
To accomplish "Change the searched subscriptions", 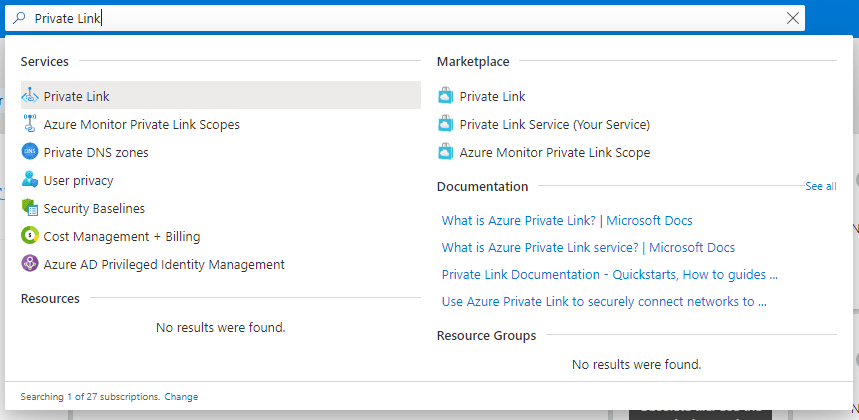I will [181, 396].
